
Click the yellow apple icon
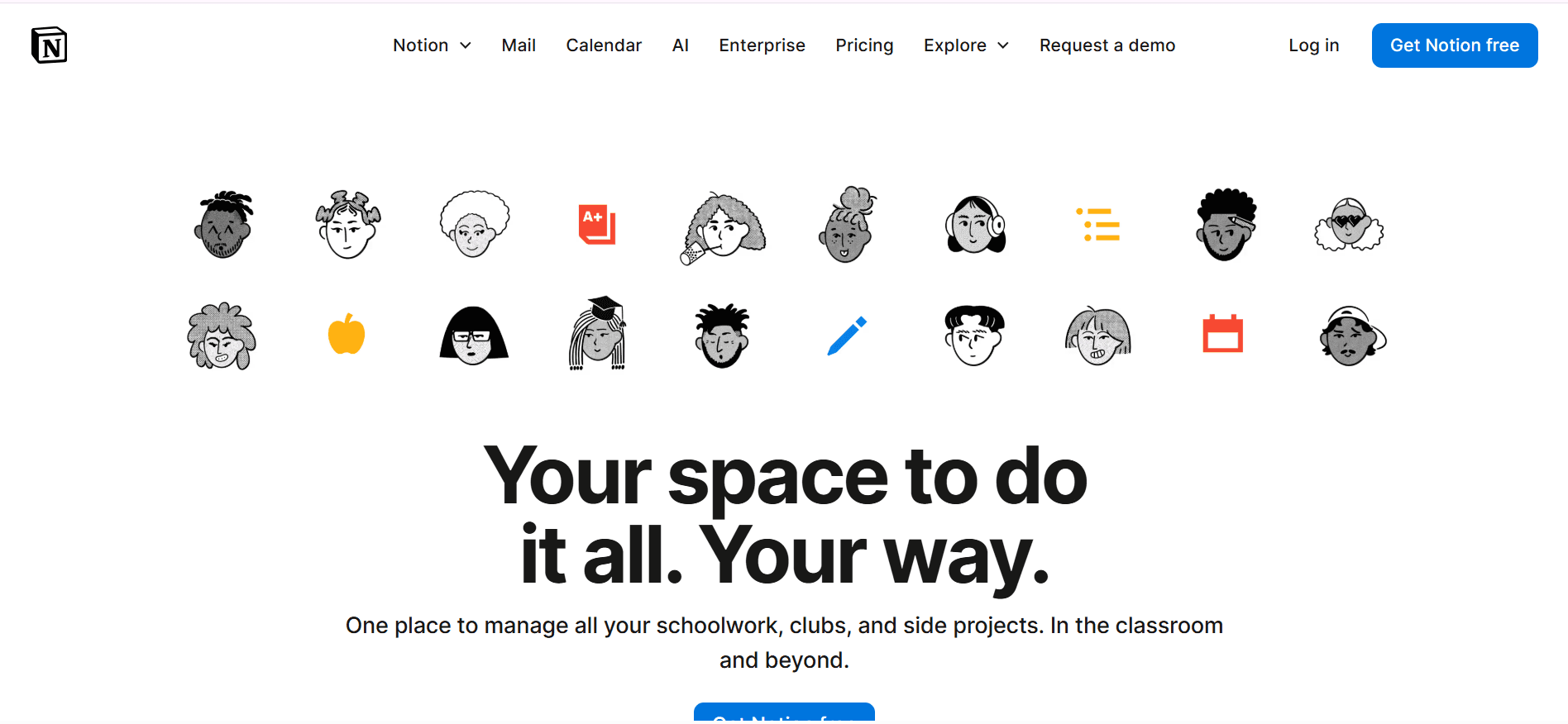click(x=347, y=334)
